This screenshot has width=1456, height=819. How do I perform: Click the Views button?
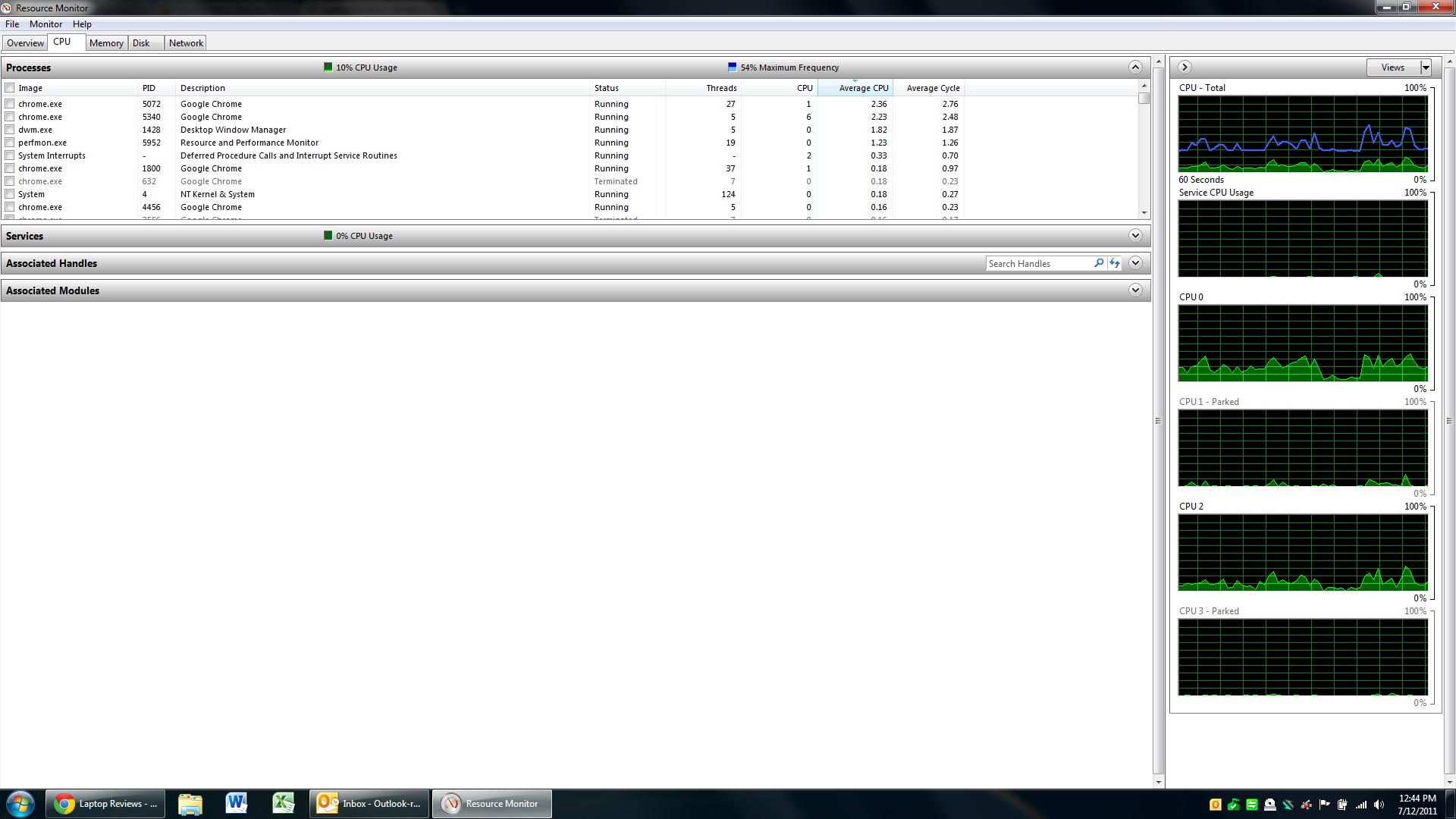1392,67
